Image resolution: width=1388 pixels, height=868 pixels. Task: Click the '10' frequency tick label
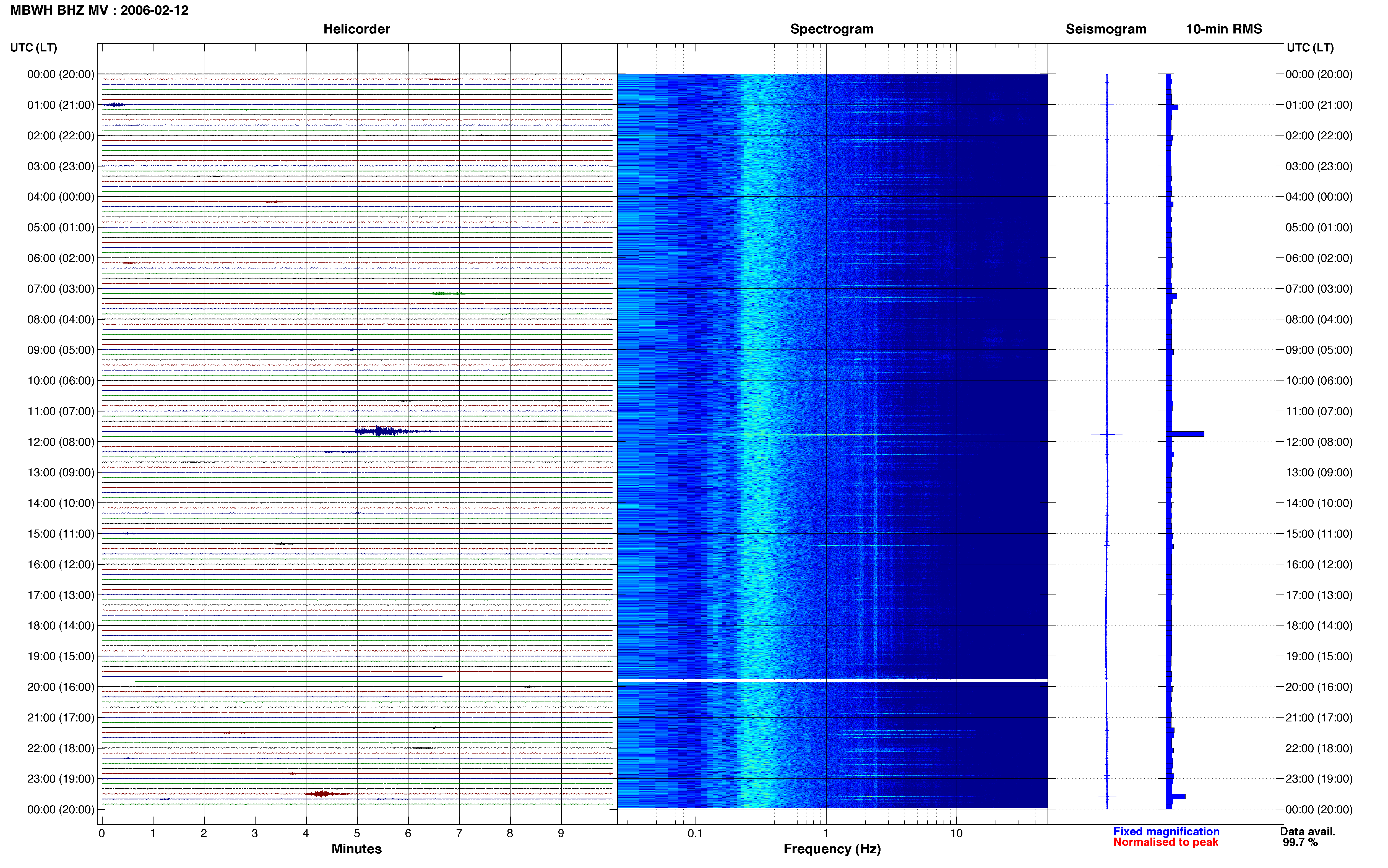956,833
